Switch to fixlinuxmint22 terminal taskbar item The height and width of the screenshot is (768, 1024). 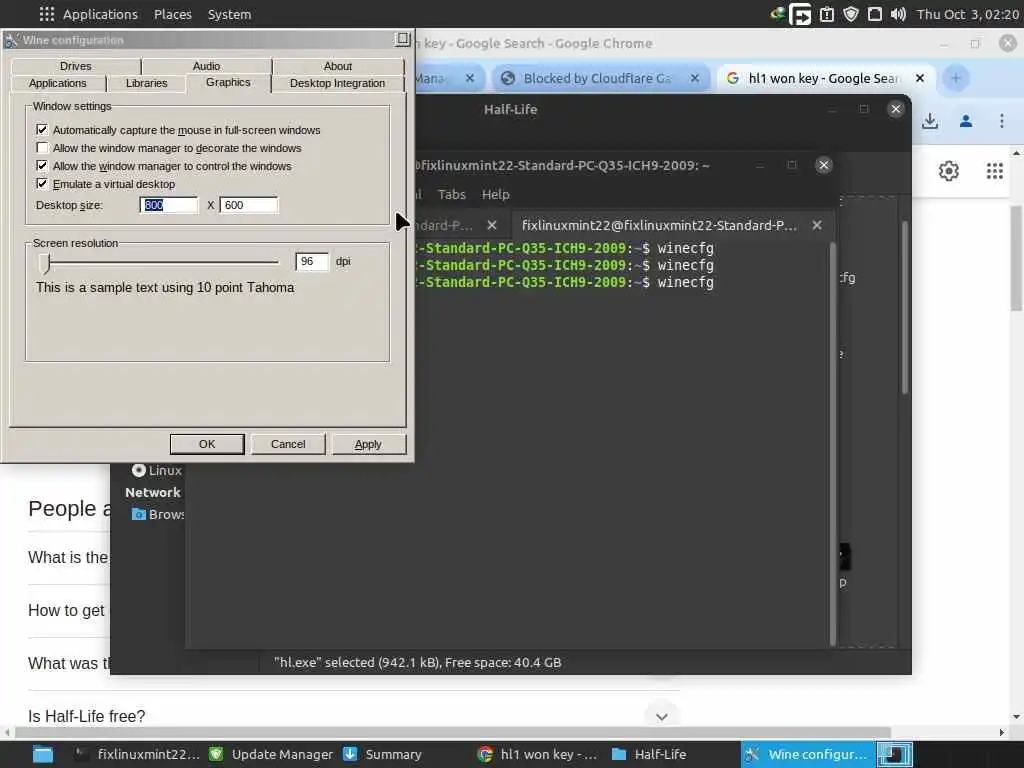[x=137, y=754]
